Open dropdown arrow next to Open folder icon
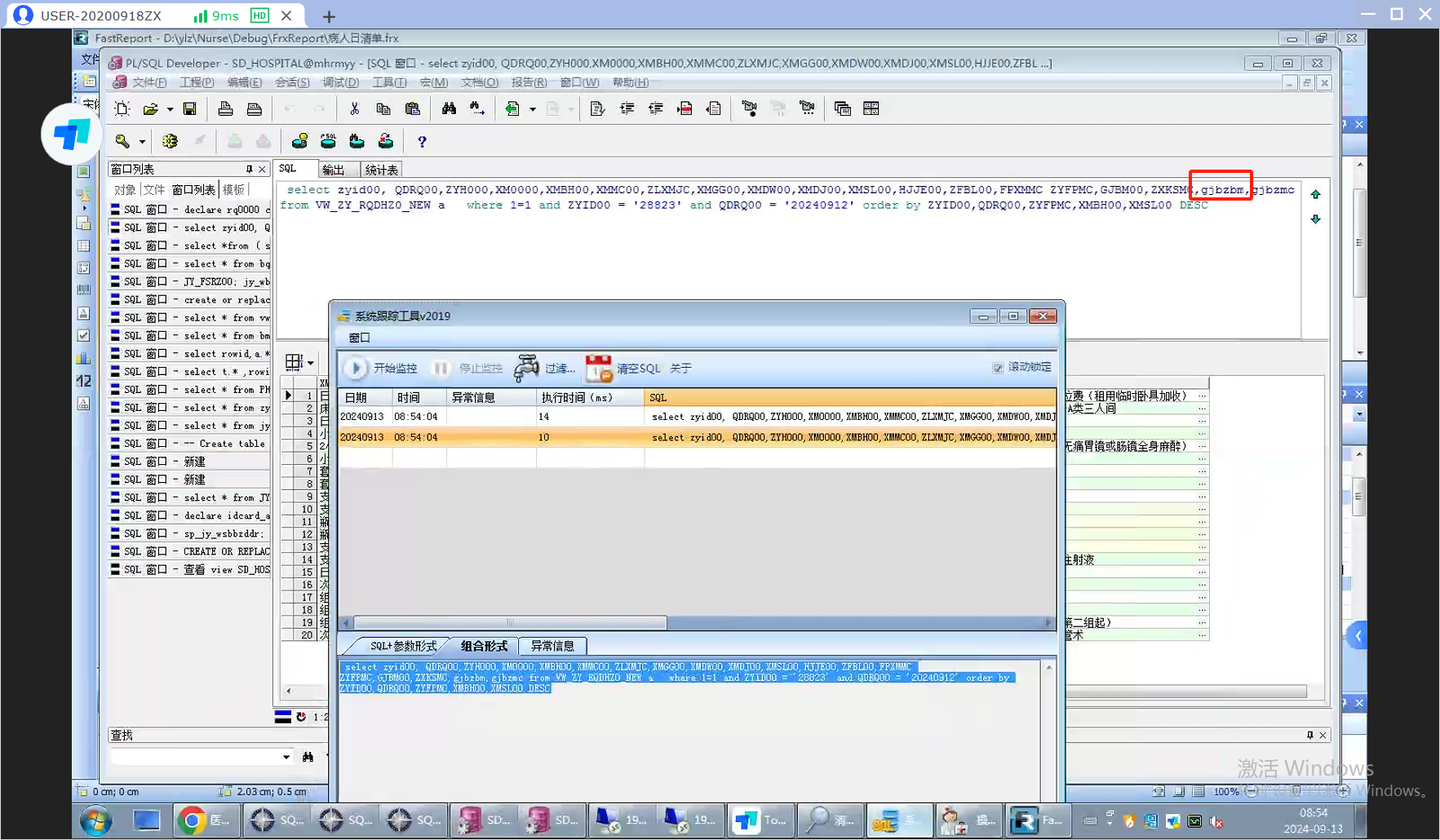This screenshot has height=840, width=1440. [170, 109]
